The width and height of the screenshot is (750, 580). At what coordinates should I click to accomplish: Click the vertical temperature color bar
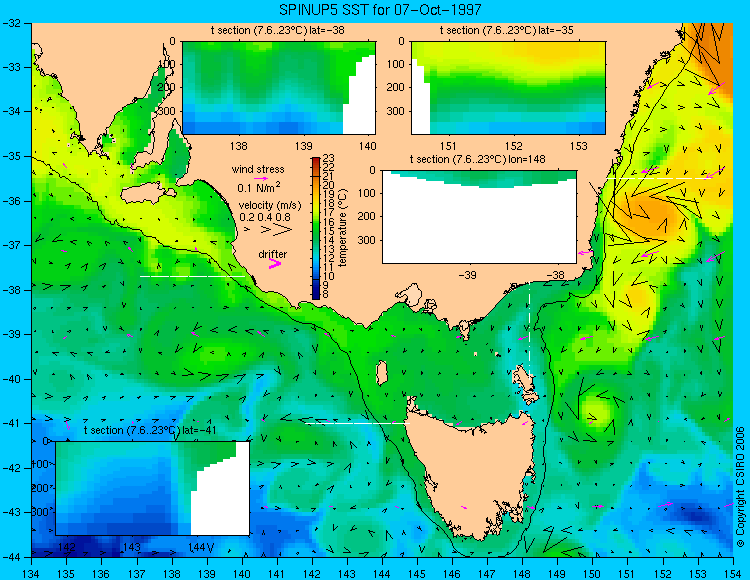click(x=316, y=228)
